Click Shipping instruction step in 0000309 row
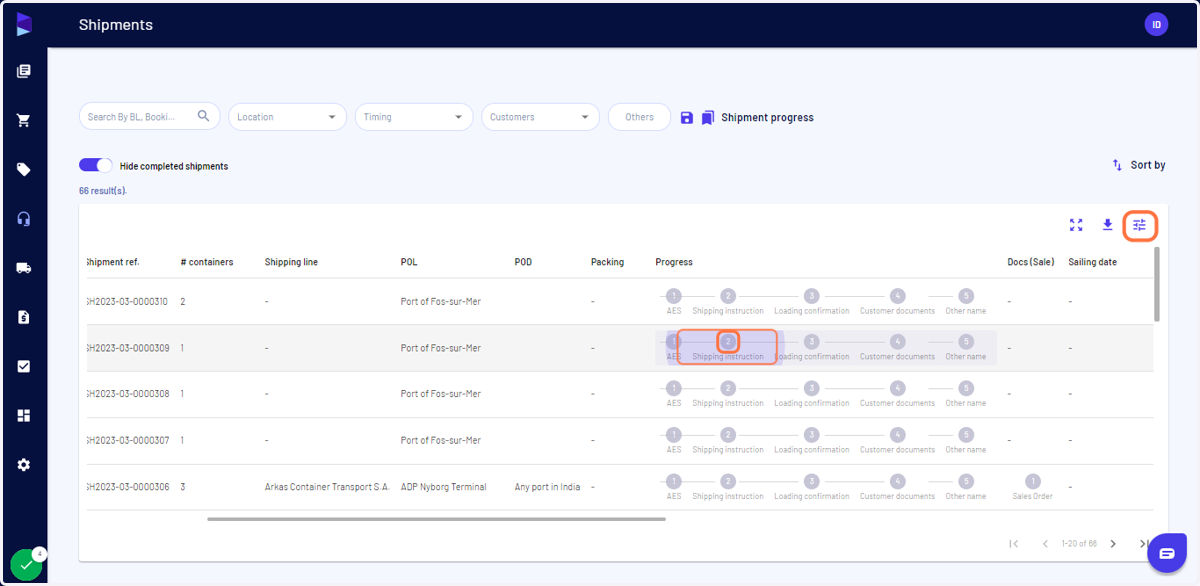The height and width of the screenshot is (586, 1200). click(x=728, y=342)
